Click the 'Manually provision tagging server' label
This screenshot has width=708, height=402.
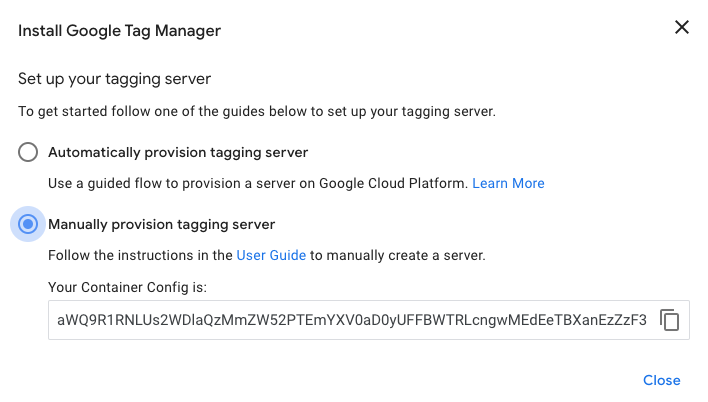coord(162,224)
